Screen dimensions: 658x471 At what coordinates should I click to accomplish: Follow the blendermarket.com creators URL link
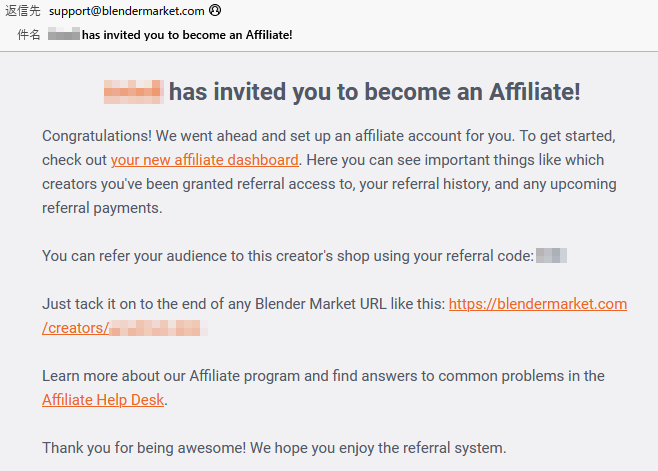(538, 304)
